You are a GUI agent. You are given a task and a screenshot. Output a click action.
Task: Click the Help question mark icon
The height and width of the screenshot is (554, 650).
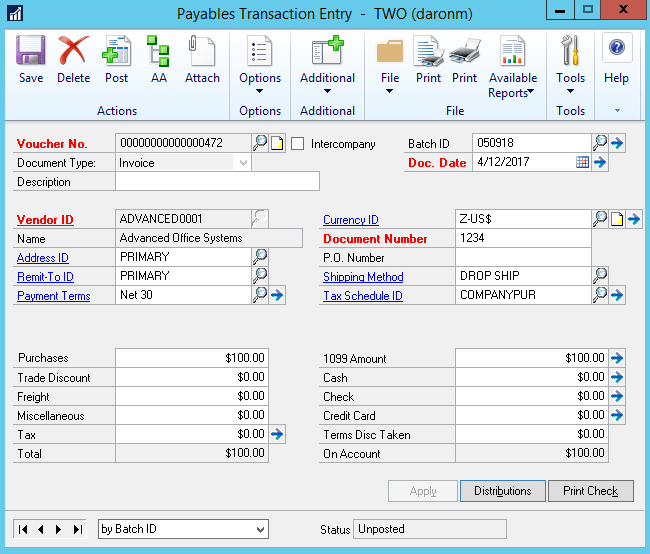click(x=617, y=47)
